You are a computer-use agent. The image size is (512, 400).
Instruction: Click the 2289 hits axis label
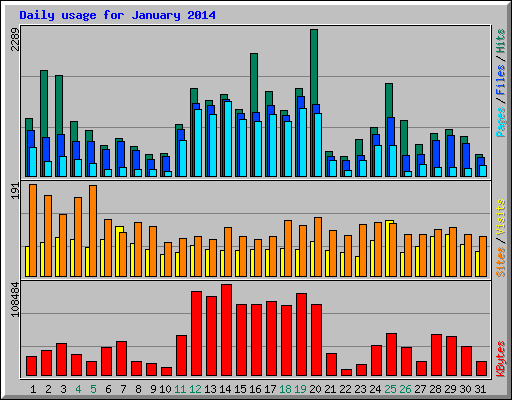pyautogui.click(x=15, y=39)
